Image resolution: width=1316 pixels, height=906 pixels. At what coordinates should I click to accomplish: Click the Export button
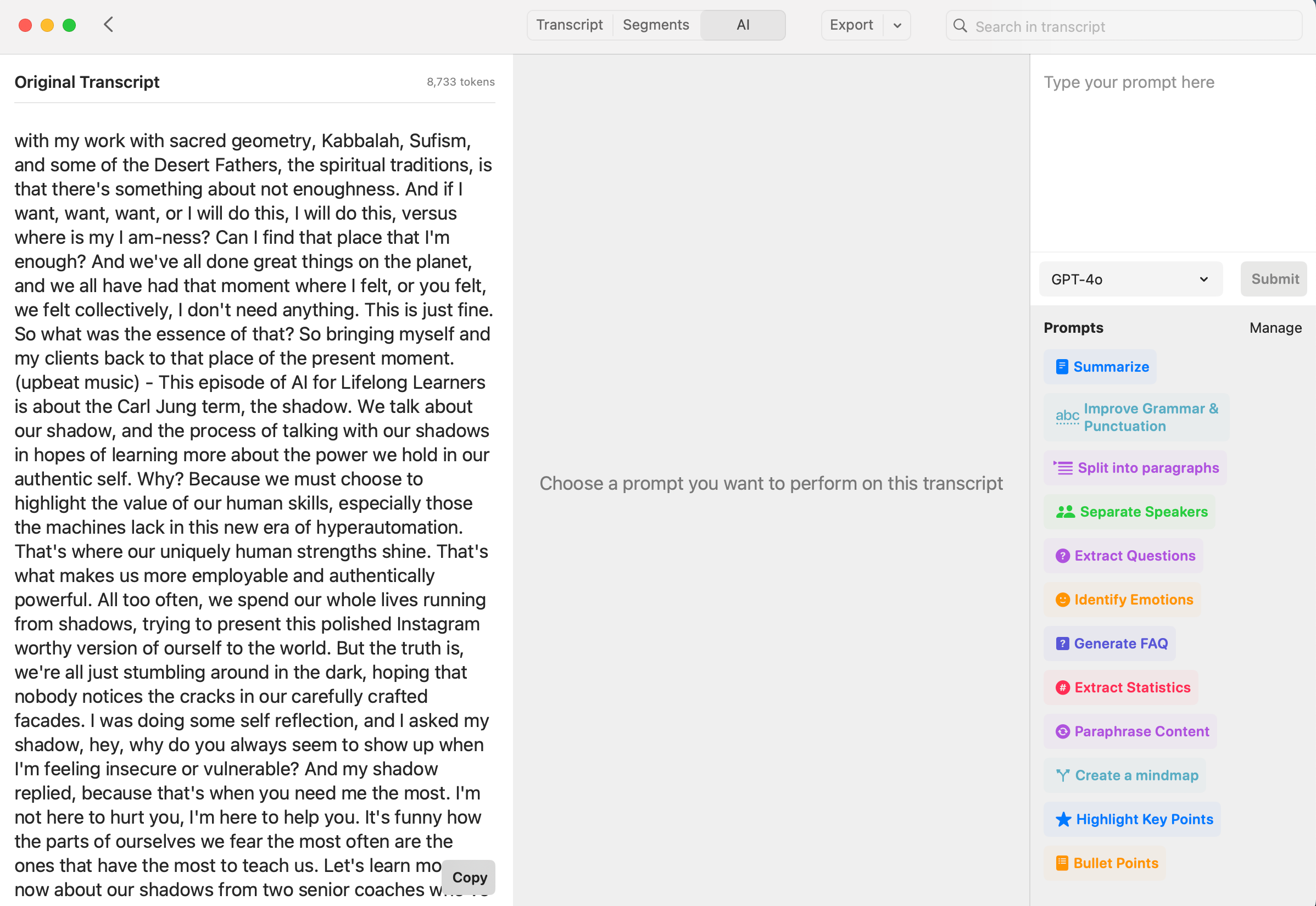tap(851, 25)
